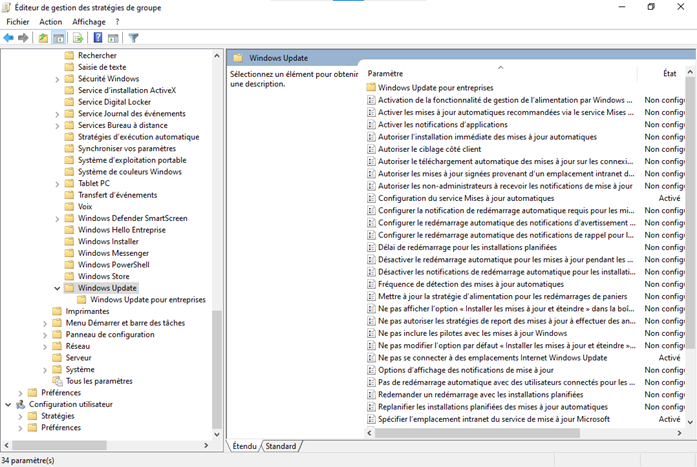Select Redemander un redémarrage avec les installations planifiées
The image size is (697, 467).
481,395
